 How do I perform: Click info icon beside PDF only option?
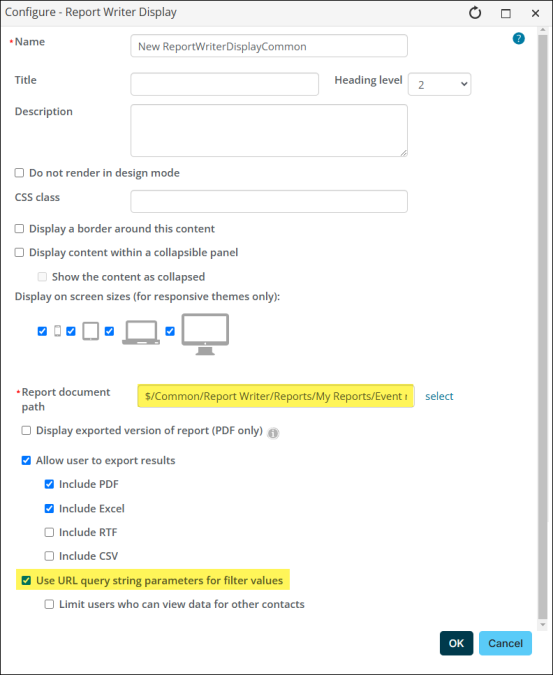coord(273,433)
